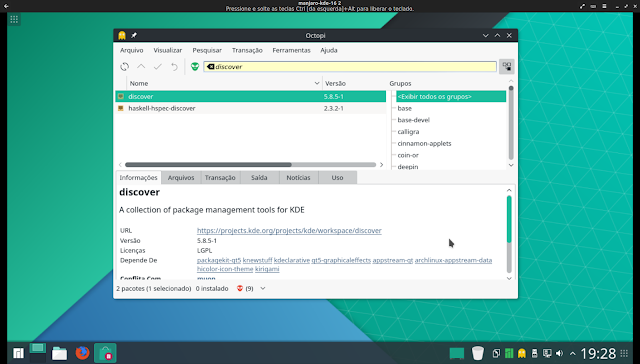Open the Ajuda menu
The height and width of the screenshot is (364, 640).
click(329, 50)
